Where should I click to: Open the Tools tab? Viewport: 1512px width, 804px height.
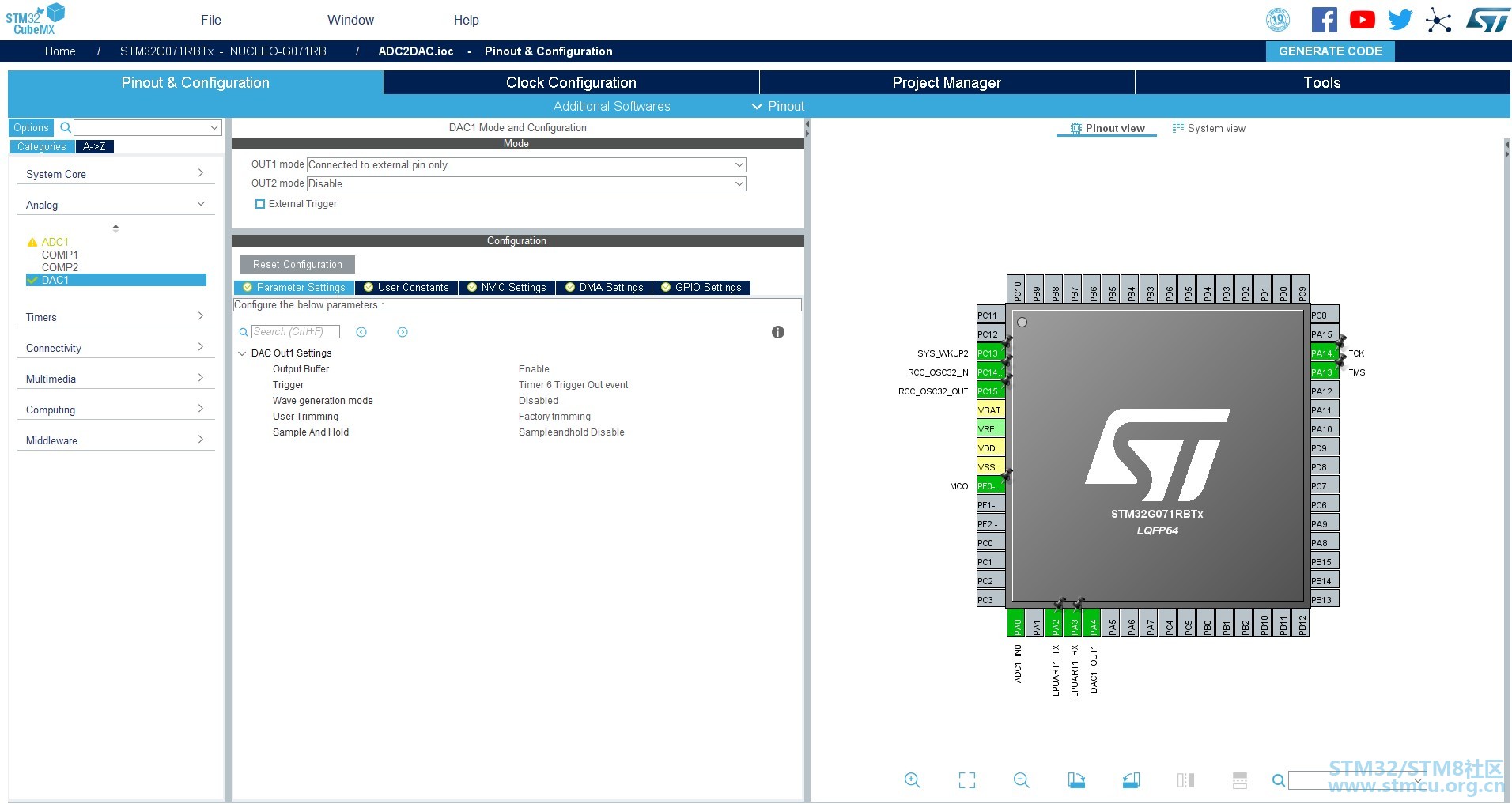[x=1322, y=82]
